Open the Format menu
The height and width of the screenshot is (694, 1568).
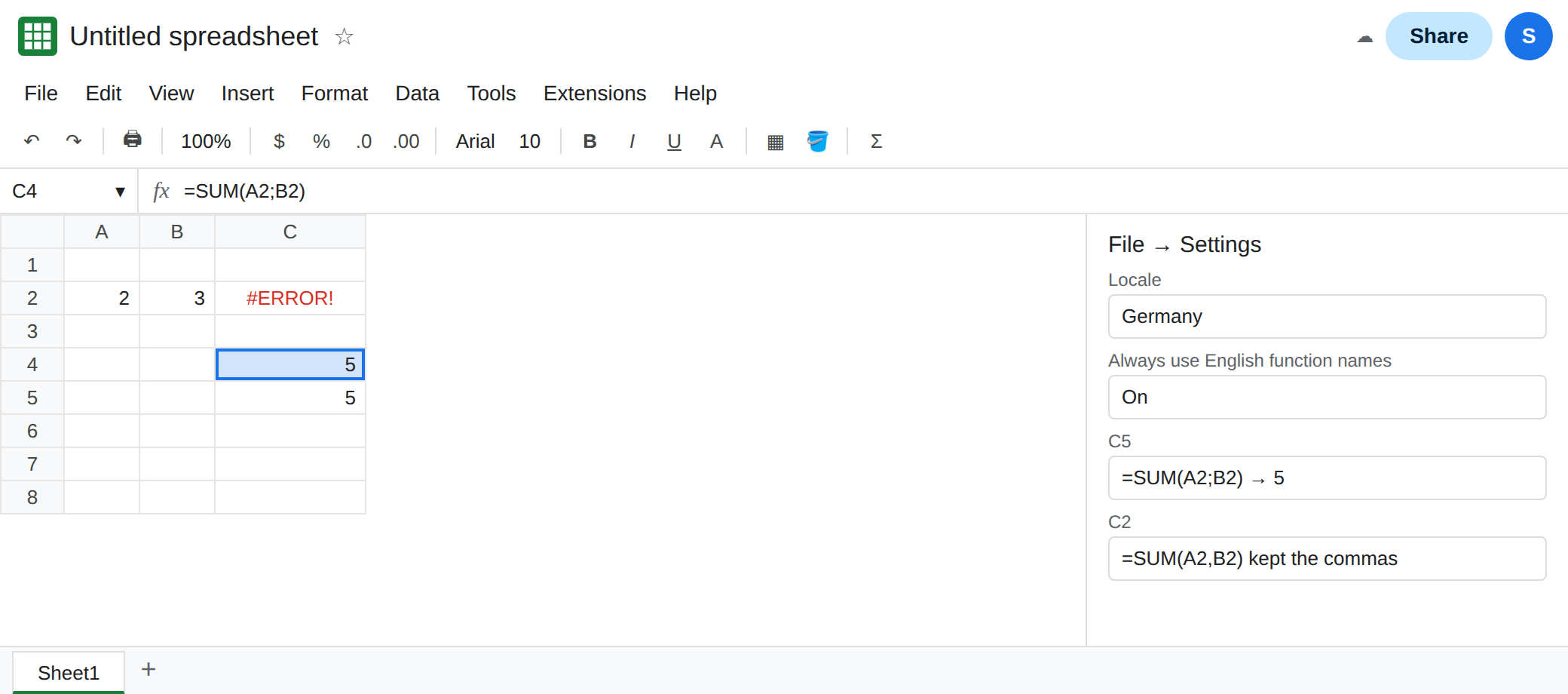click(335, 93)
